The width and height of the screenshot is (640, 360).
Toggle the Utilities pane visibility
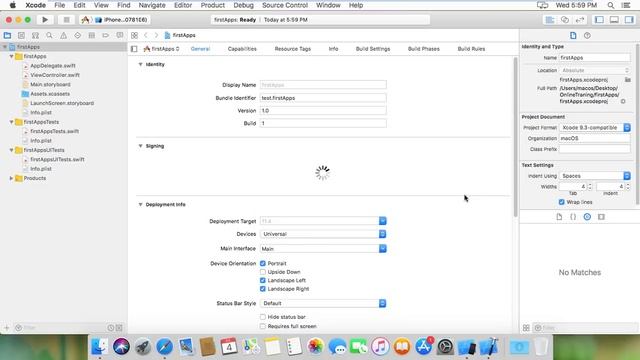click(629, 20)
